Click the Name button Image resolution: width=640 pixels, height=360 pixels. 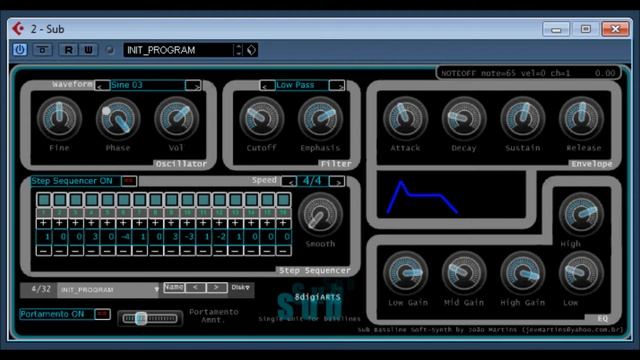click(174, 287)
